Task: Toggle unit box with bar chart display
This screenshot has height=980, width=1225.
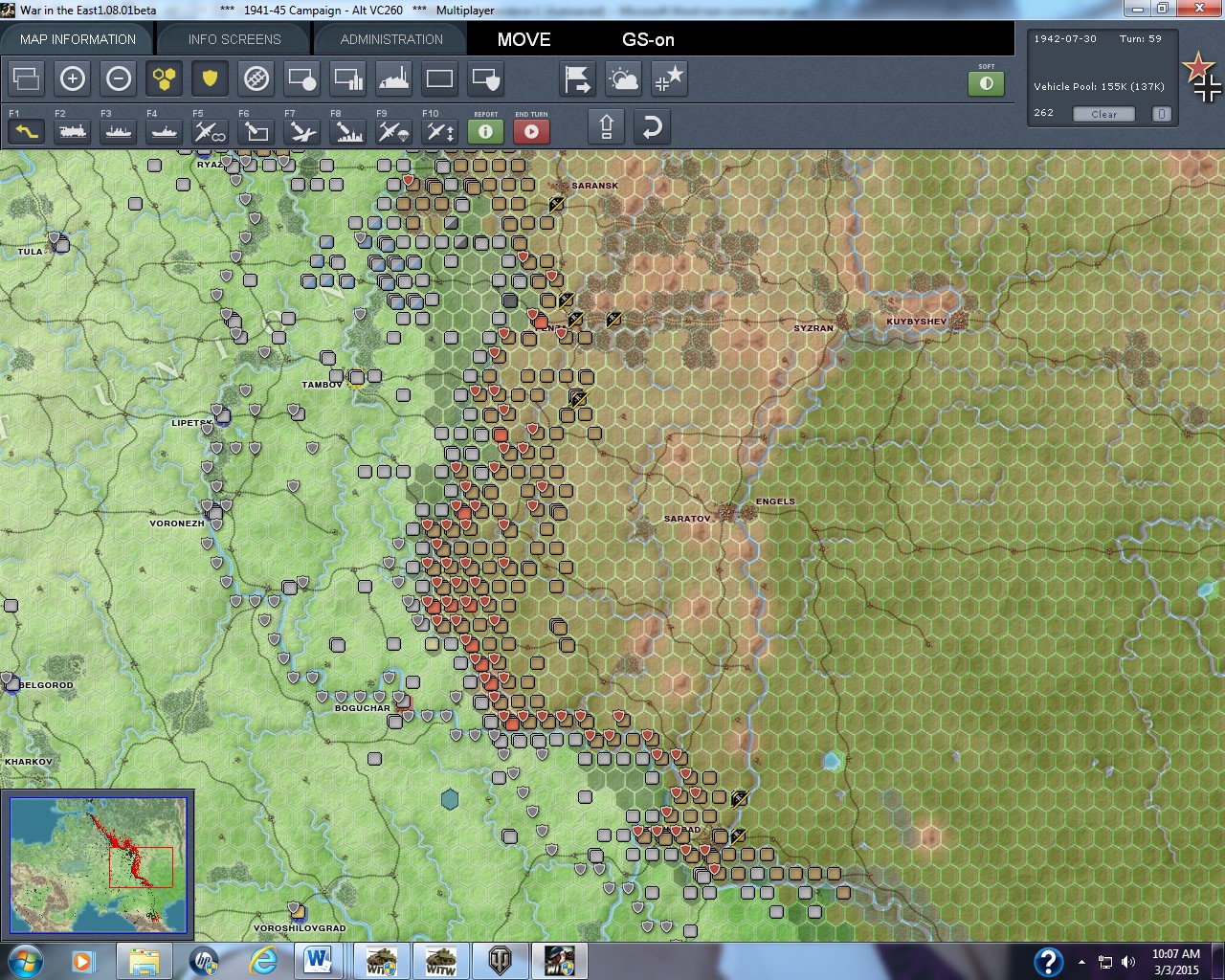Action: pos(348,78)
